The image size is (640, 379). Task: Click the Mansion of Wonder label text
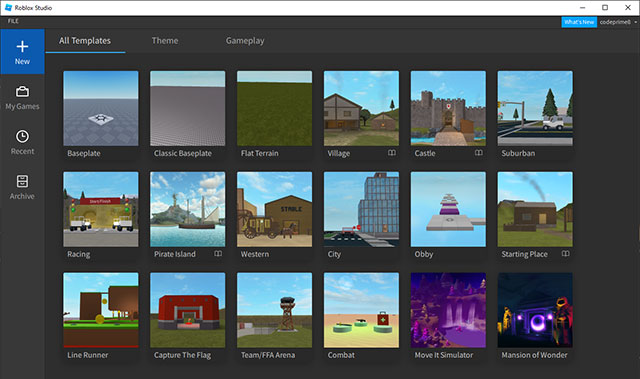[x=534, y=355]
